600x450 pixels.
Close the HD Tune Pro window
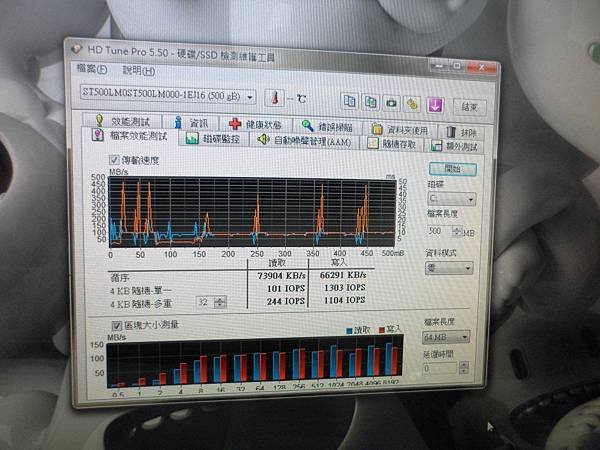pyautogui.click(x=481, y=68)
